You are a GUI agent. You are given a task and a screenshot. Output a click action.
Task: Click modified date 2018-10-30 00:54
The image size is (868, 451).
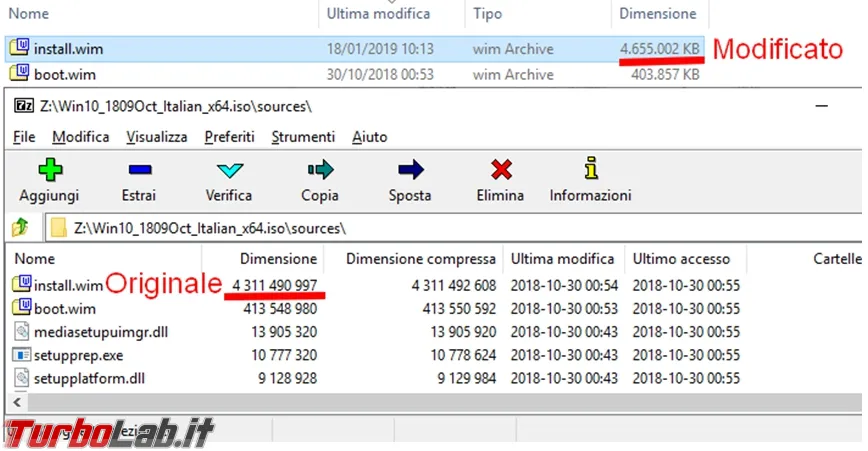point(564,286)
